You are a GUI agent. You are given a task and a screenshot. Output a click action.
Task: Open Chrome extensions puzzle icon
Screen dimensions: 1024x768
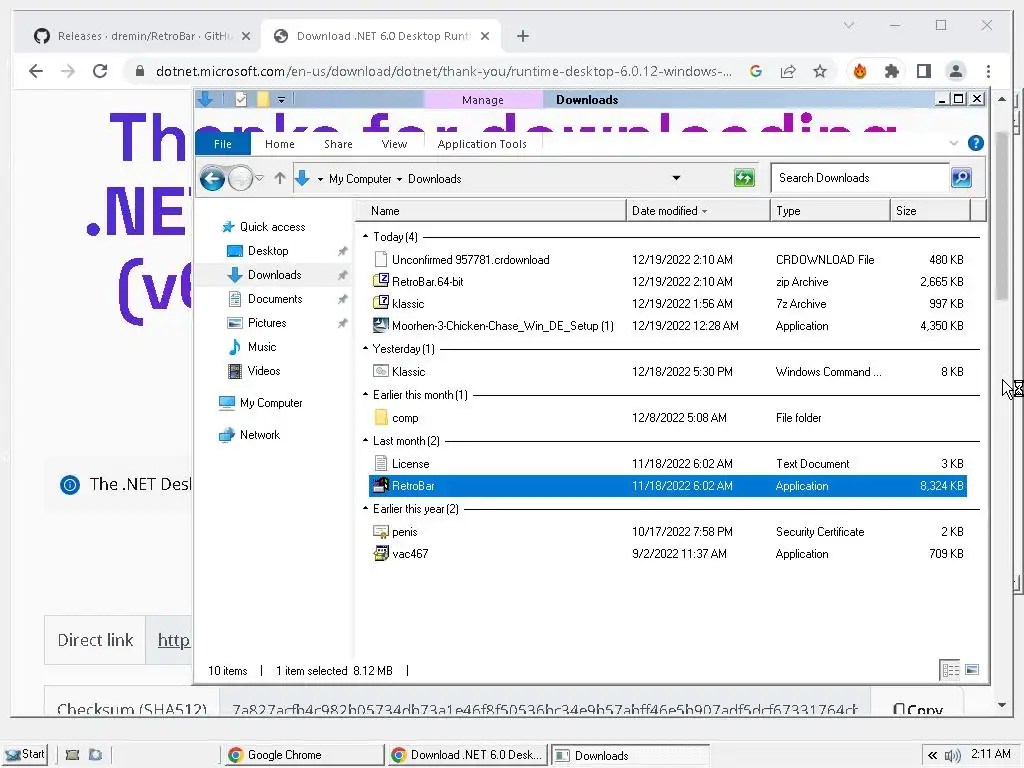tap(891, 71)
